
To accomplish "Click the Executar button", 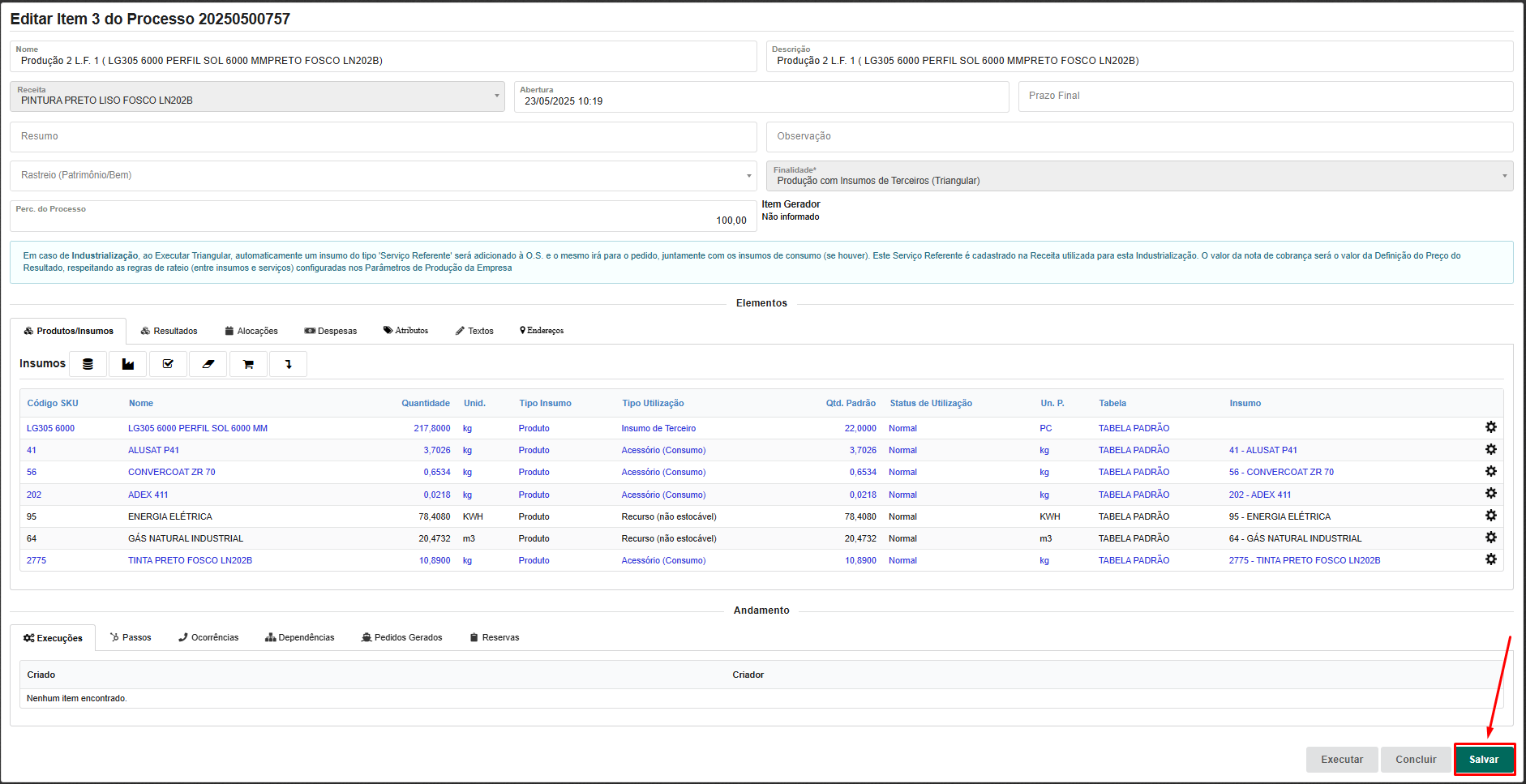I will [x=1341, y=760].
